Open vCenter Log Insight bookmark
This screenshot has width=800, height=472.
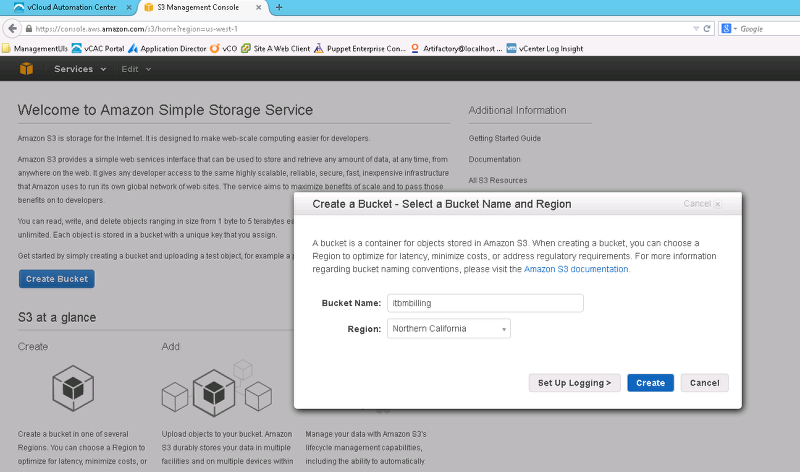[x=544, y=48]
